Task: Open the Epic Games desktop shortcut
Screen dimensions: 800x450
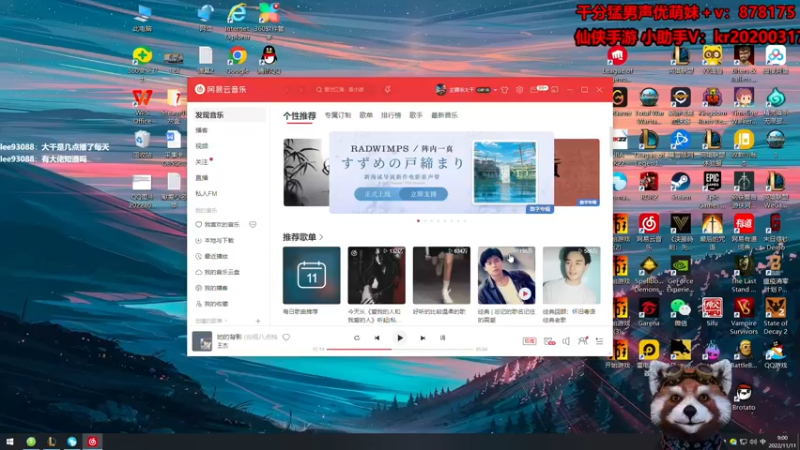Action: tap(712, 189)
